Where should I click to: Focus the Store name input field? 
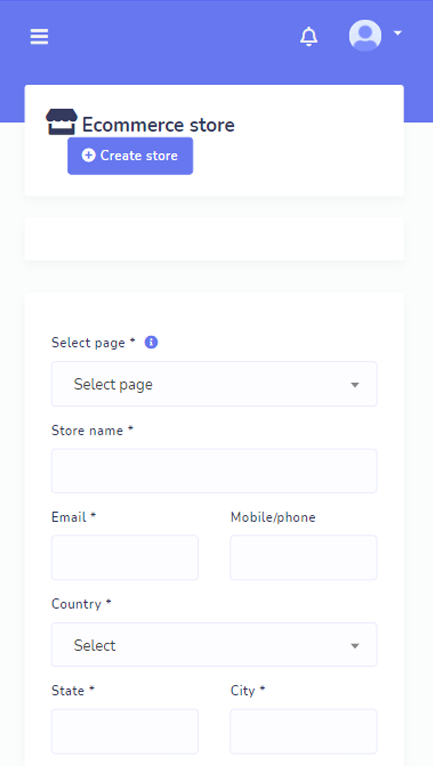(214, 471)
